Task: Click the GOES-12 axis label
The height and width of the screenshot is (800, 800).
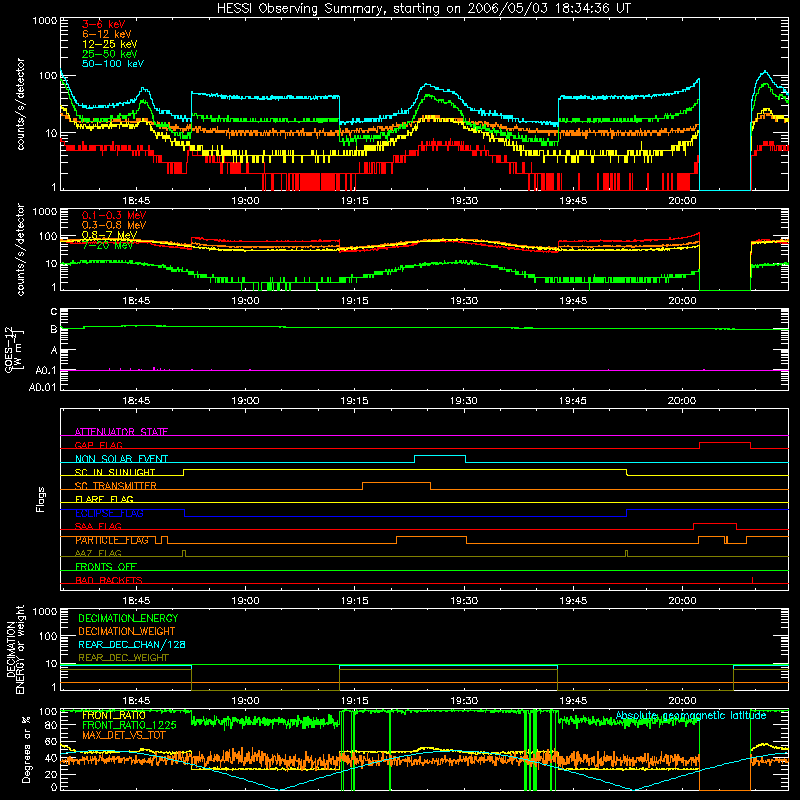Action: coord(14,349)
